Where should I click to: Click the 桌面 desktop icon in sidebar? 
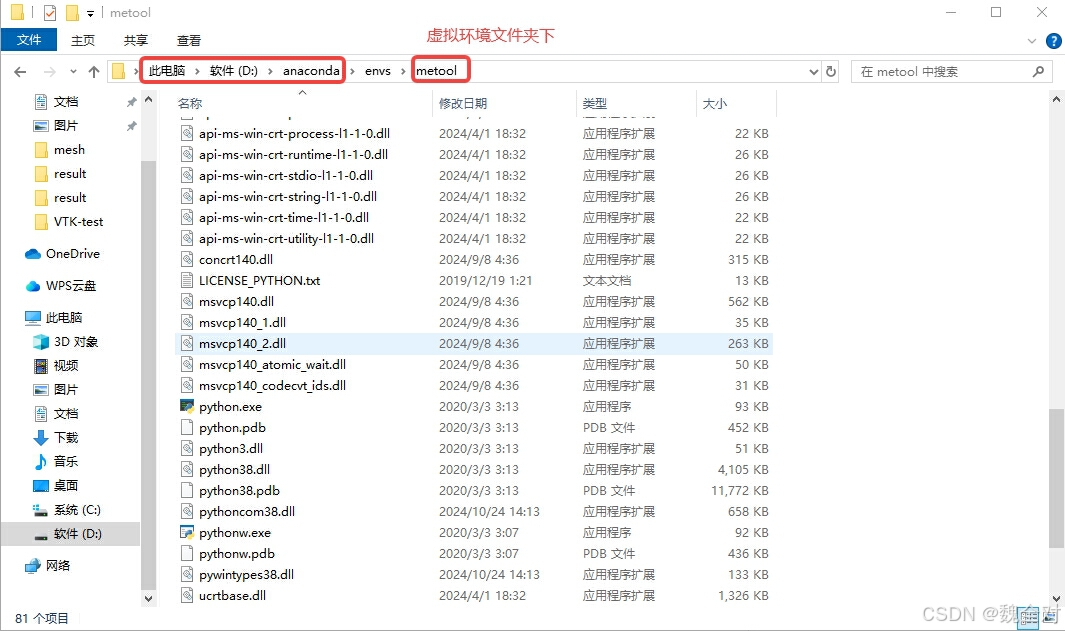pyautogui.click(x=41, y=486)
